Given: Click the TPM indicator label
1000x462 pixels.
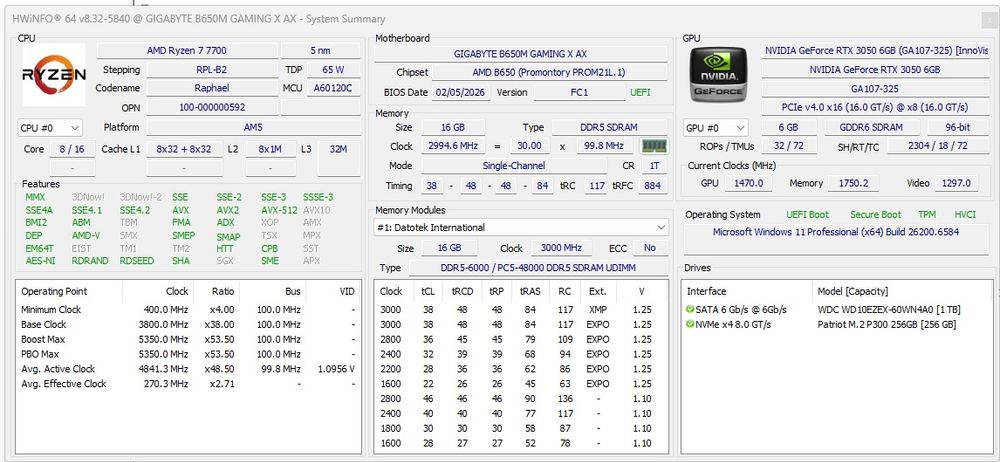Looking at the screenshot, I should coord(927,214).
